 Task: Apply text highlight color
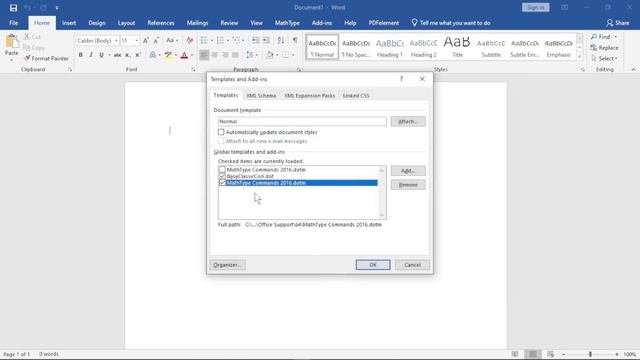pyautogui.click(x=168, y=55)
